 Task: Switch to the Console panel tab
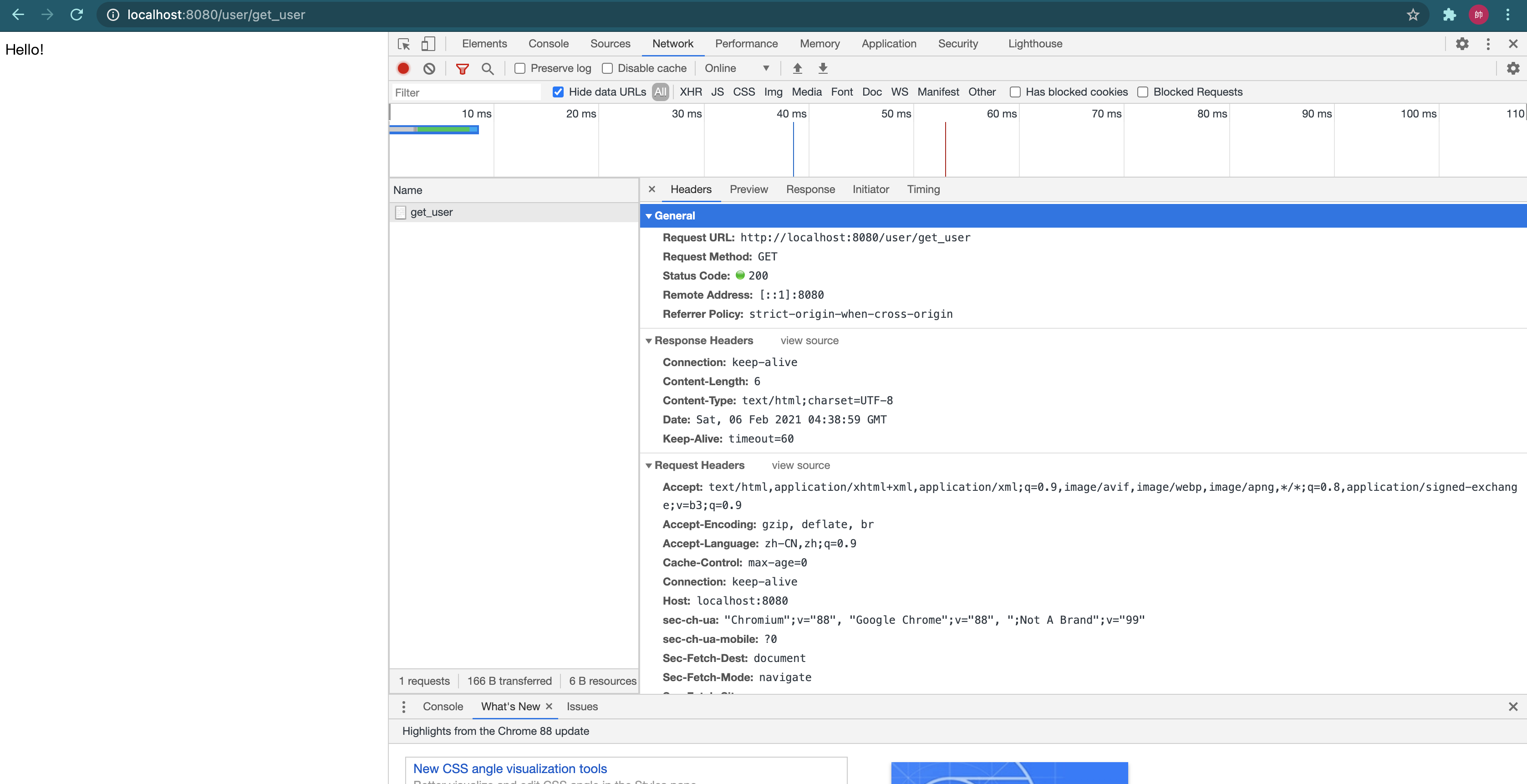pos(548,44)
